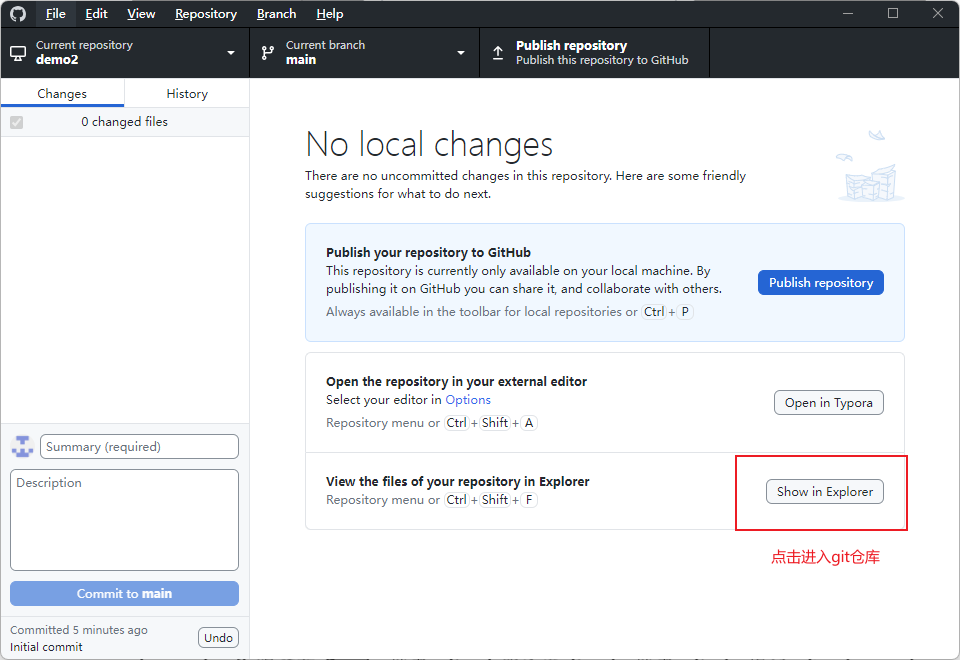Click the git branch icon beside Current branch
The height and width of the screenshot is (660, 960).
coord(268,52)
